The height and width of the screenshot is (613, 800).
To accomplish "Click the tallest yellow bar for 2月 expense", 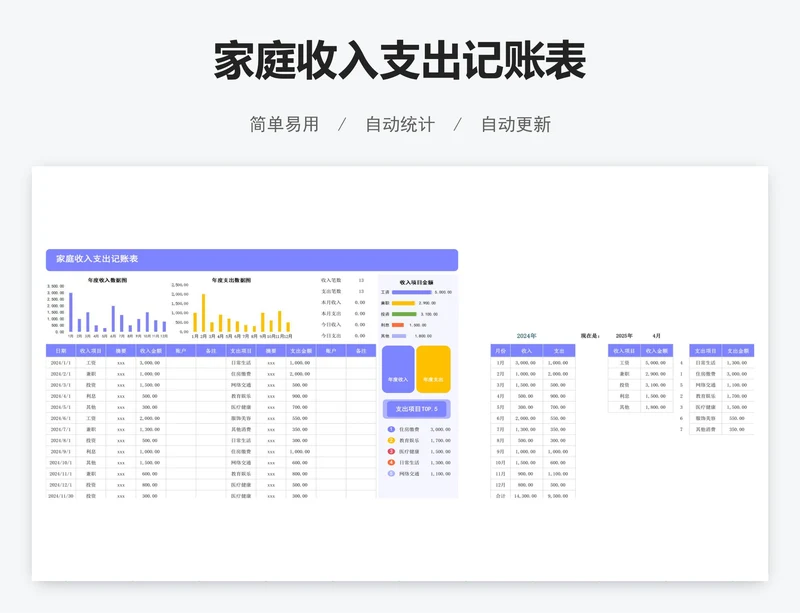I will tap(204, 313).
